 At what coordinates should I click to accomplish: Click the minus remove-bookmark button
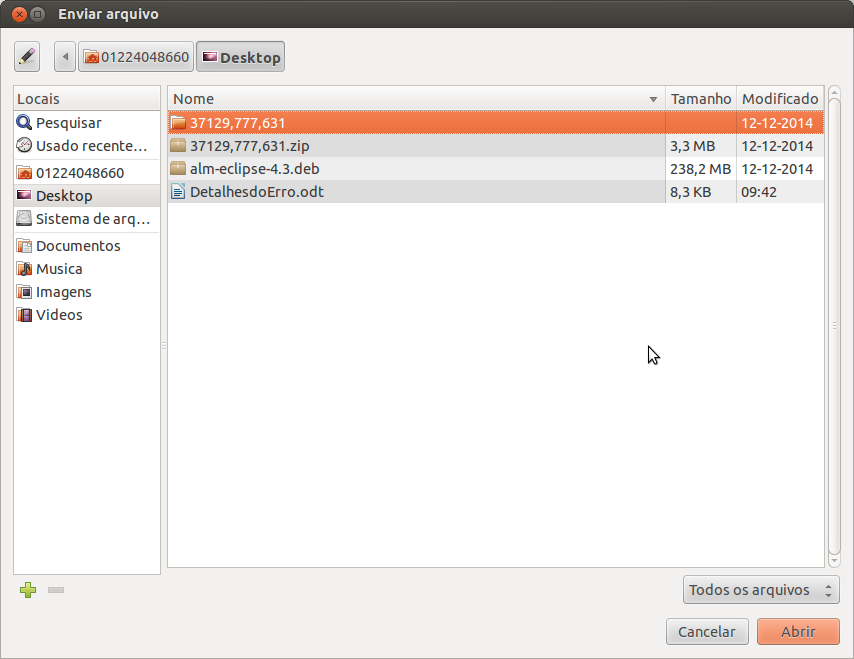pyautogui.click(x=56, y=590)
